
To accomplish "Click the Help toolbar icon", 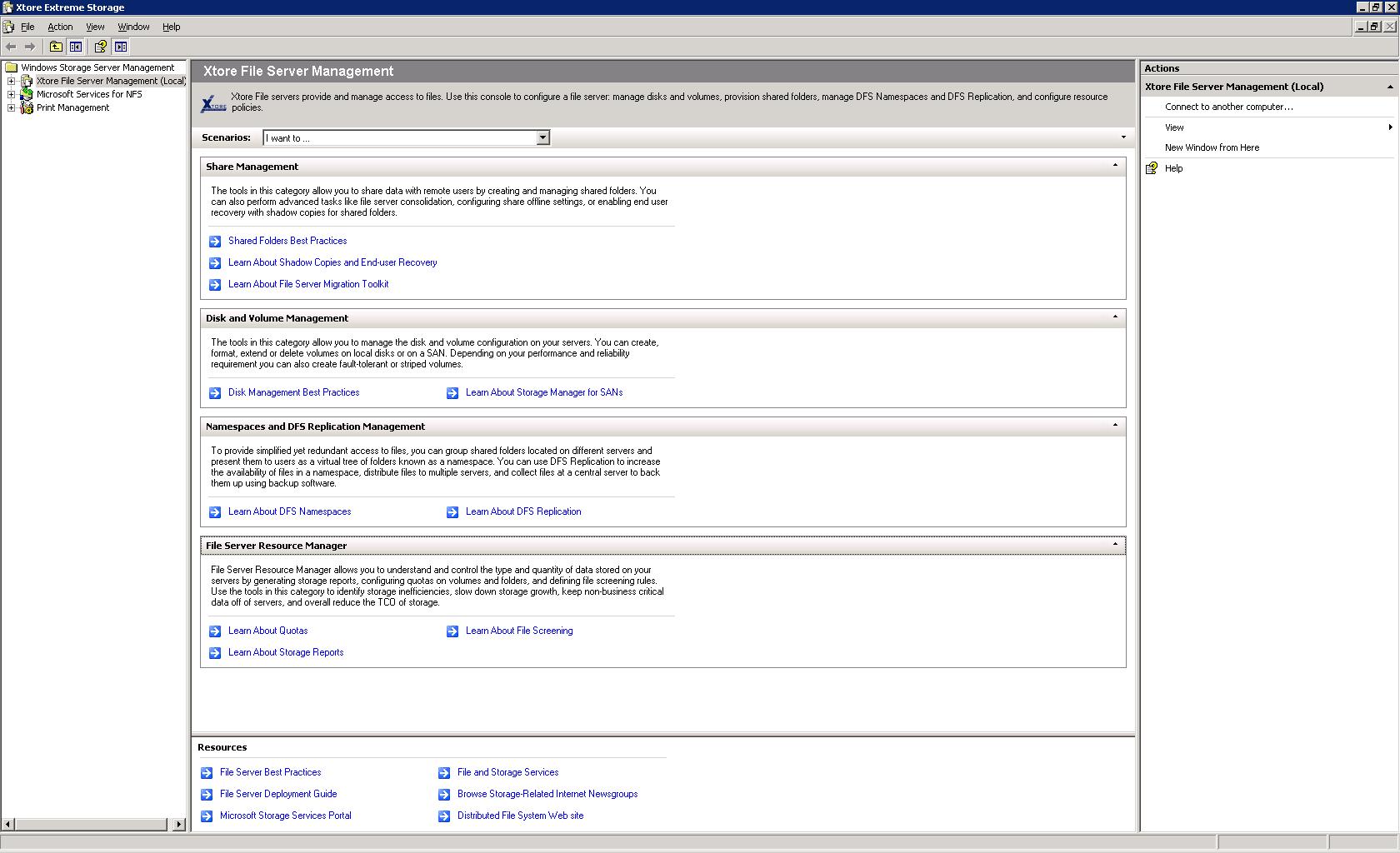I will tap(101, 47).
